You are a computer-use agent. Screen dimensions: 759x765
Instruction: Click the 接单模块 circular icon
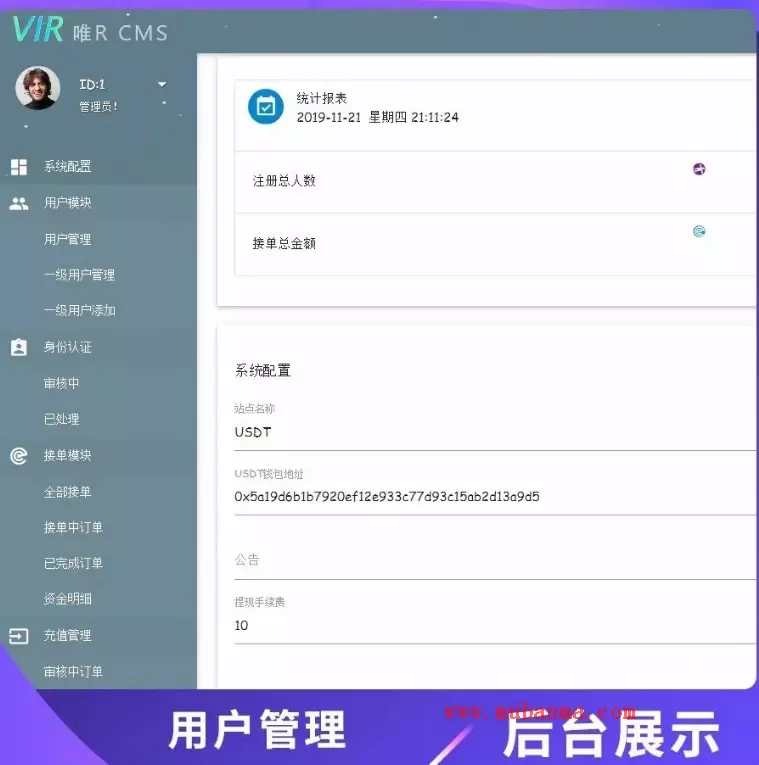click(x=19, y=456)
